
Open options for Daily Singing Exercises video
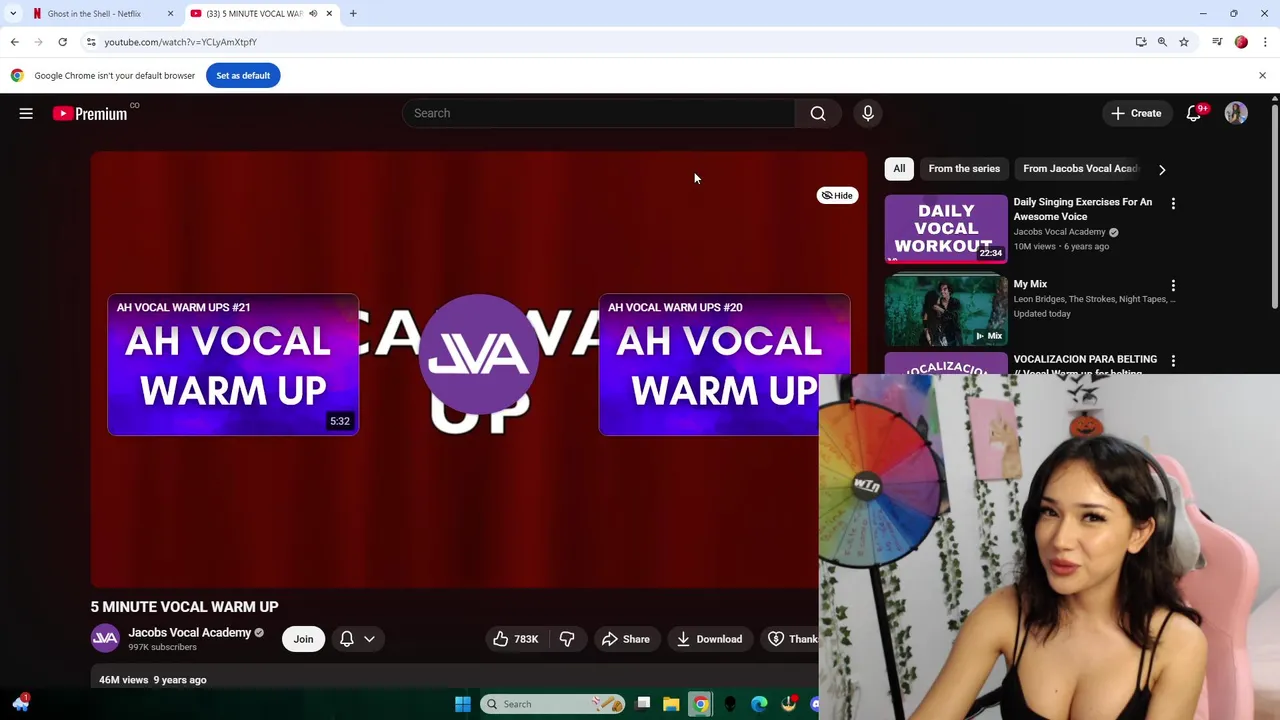pyautogui.click(x=1173, y=204)
